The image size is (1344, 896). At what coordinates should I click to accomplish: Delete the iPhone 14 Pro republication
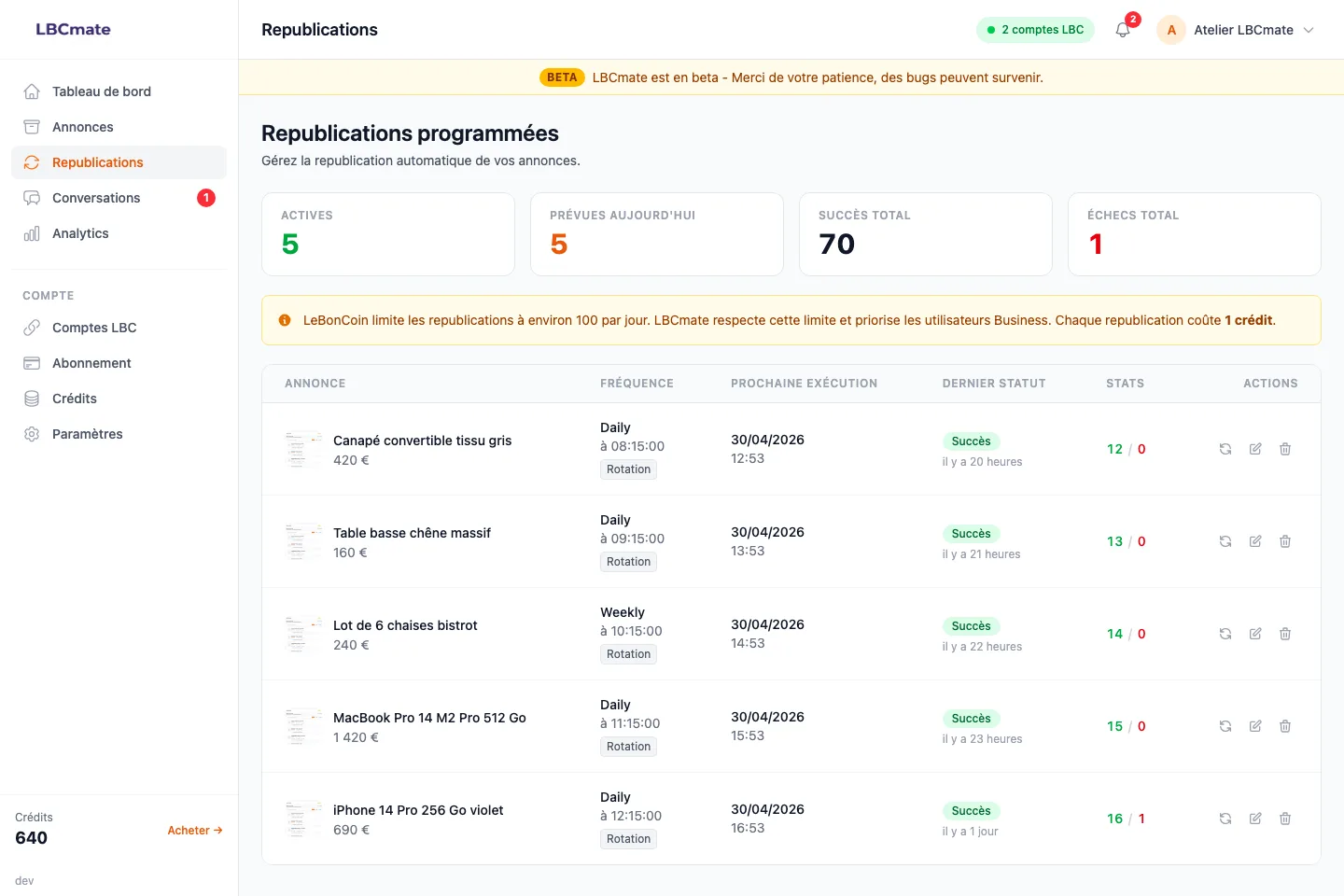point(1285,819)
